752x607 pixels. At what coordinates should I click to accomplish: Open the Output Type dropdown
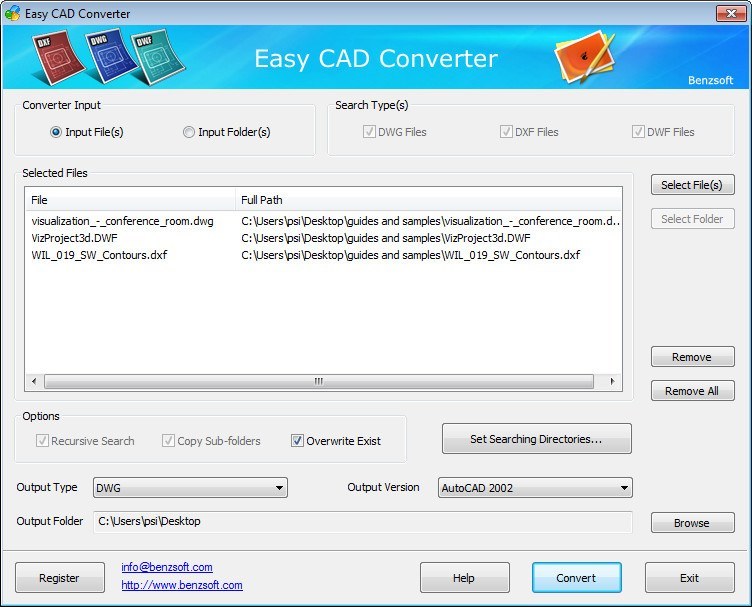[x=190, y=488]
